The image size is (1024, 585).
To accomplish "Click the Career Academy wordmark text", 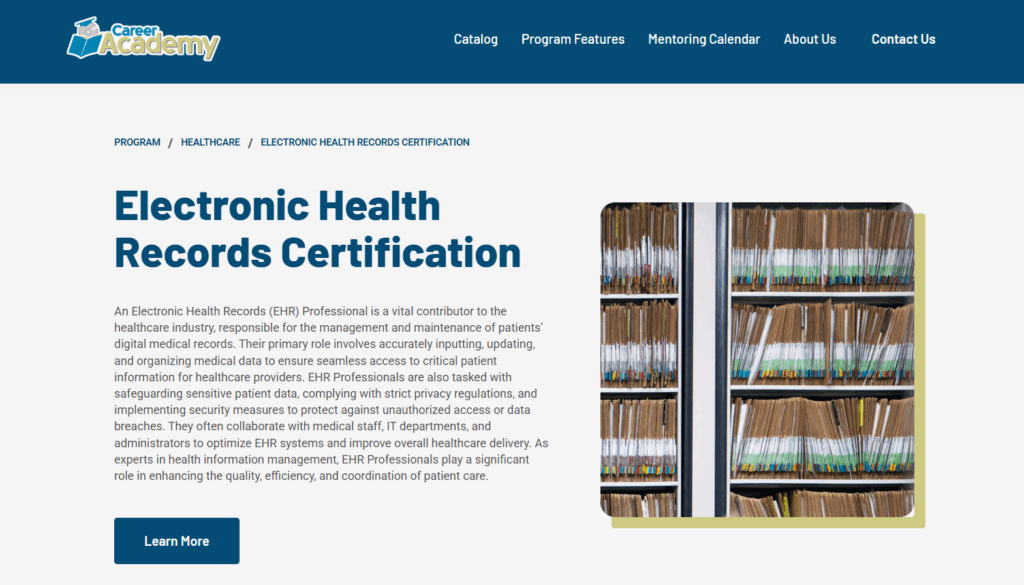I will [158, 40].
